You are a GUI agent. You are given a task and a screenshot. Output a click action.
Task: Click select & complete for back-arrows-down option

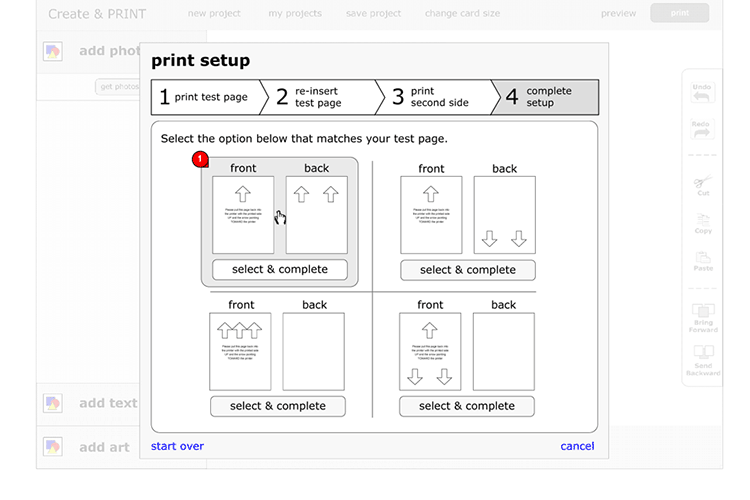tap(468, 270)
